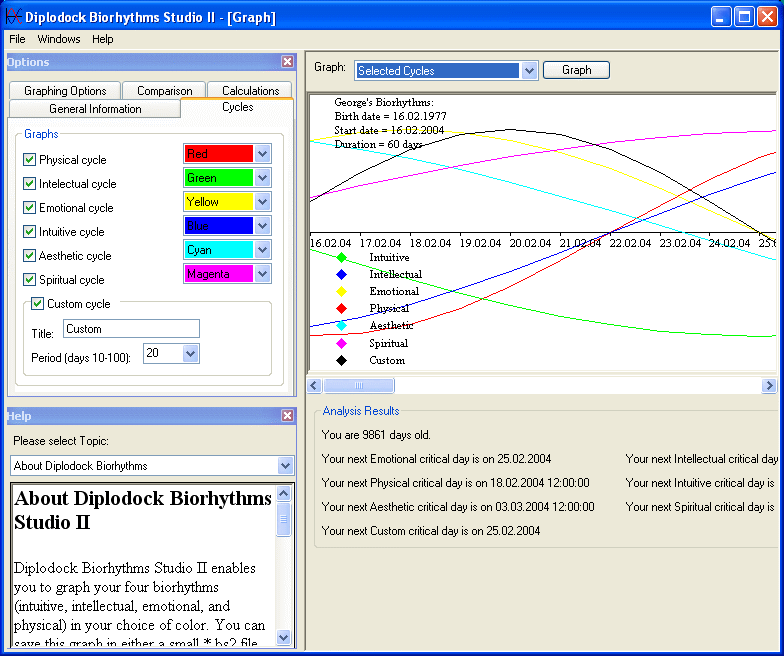
Task: Click the Diplodock app icon in title bar
Action: tap(14, 17)
